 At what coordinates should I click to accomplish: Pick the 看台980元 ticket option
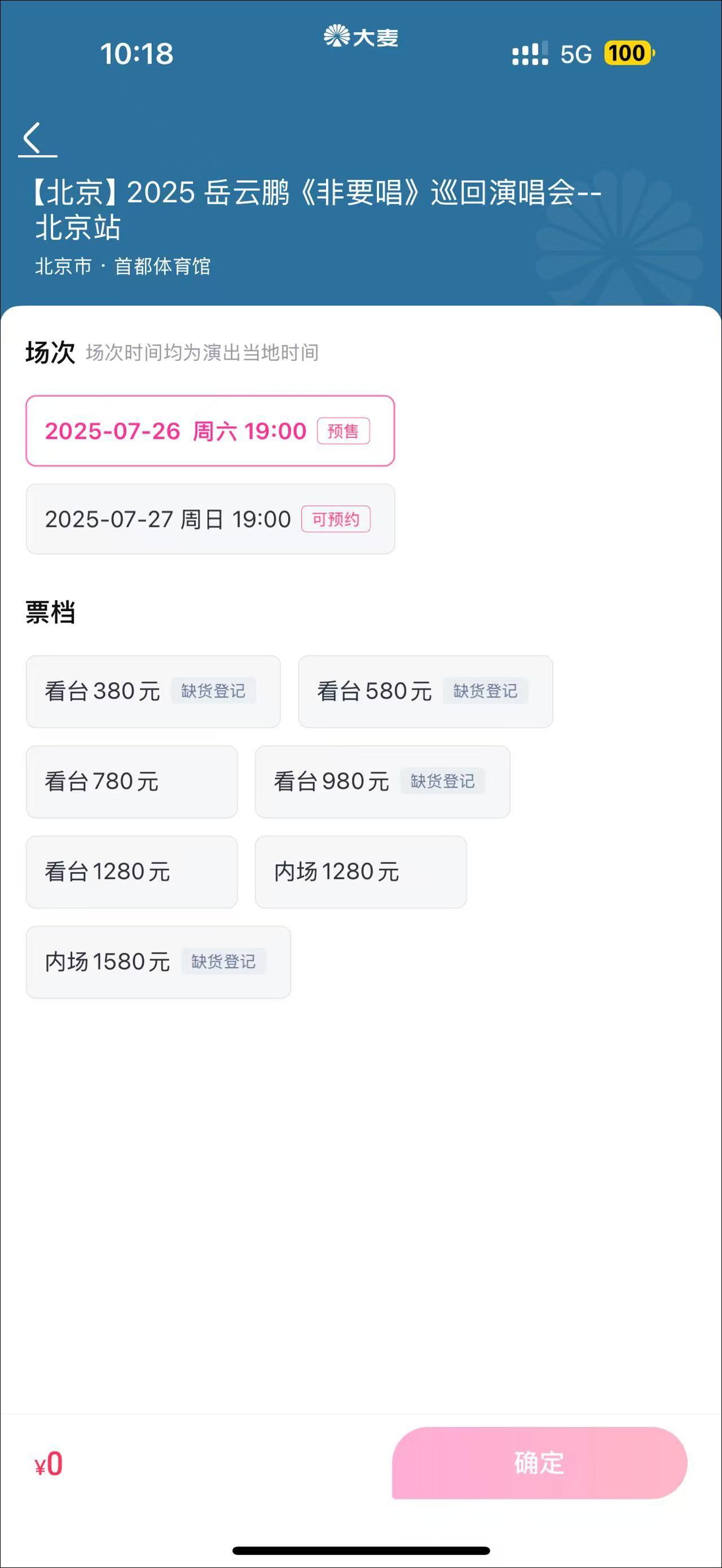click(x=332, y=781)
